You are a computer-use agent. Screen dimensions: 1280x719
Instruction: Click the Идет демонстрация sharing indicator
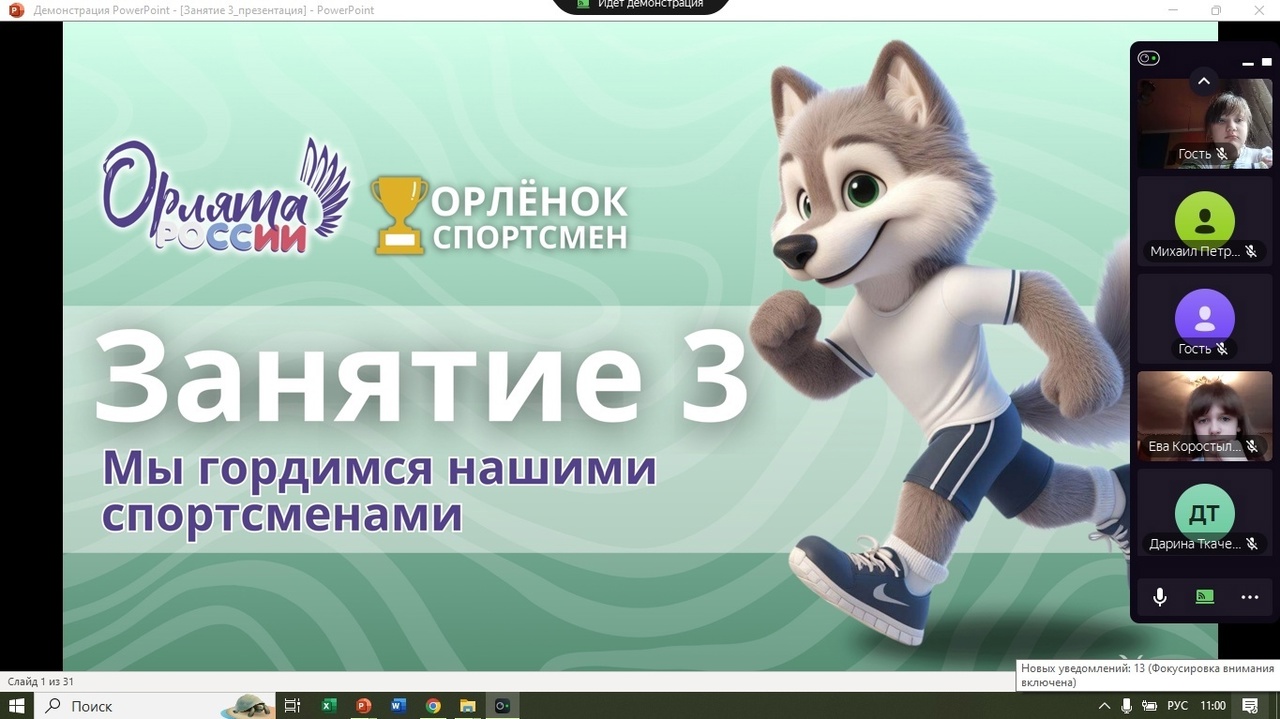(640, 5)
